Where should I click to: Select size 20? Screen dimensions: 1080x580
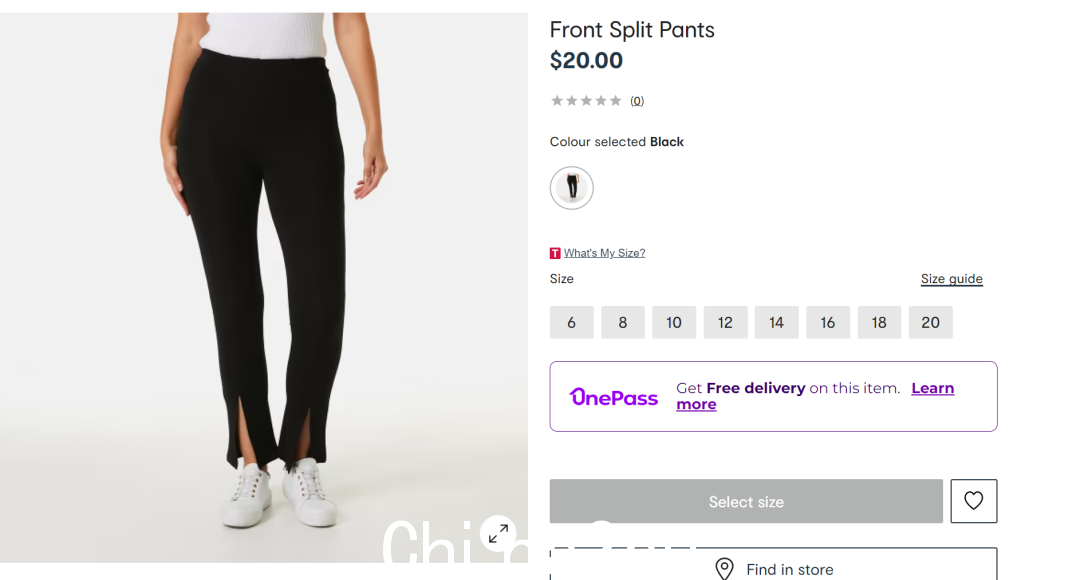[x=931, y=322]
